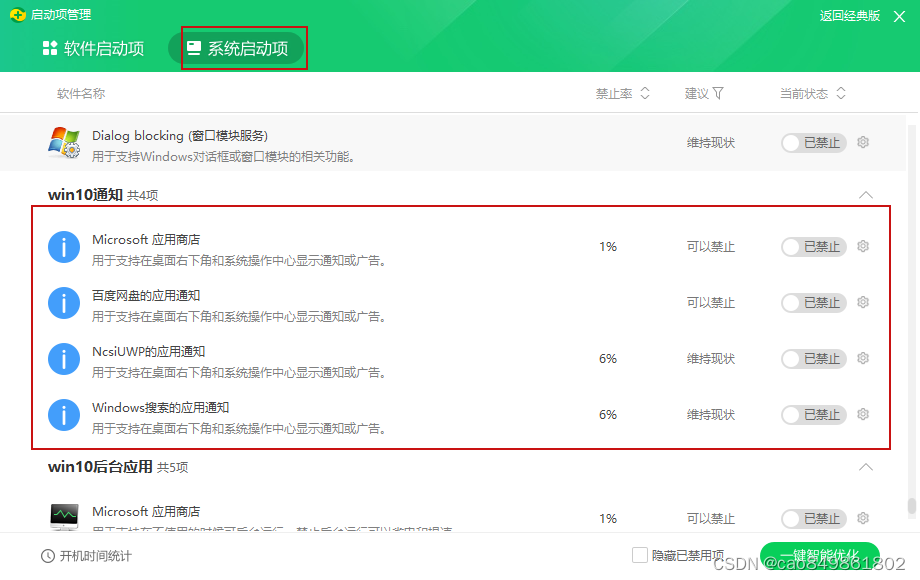Viewport: 920px width, 580px height.
Task: Check the 隐藏已禁用项 checkbox
Action: pyautogui.click(x=640, y=555)
